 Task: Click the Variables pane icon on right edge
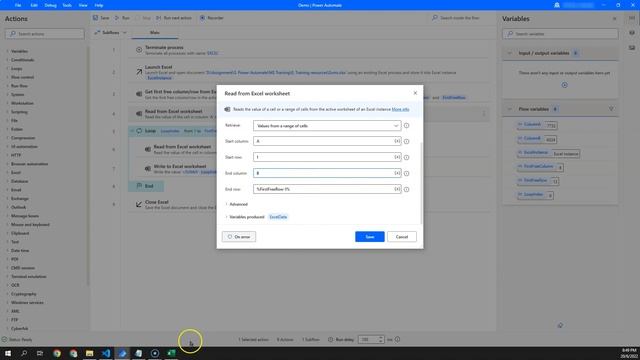(x=632, y=18)
